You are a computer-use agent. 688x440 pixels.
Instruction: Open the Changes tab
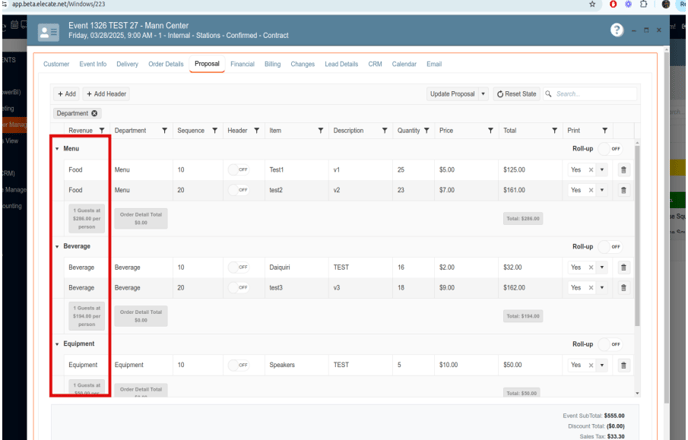tap(303, 64)
